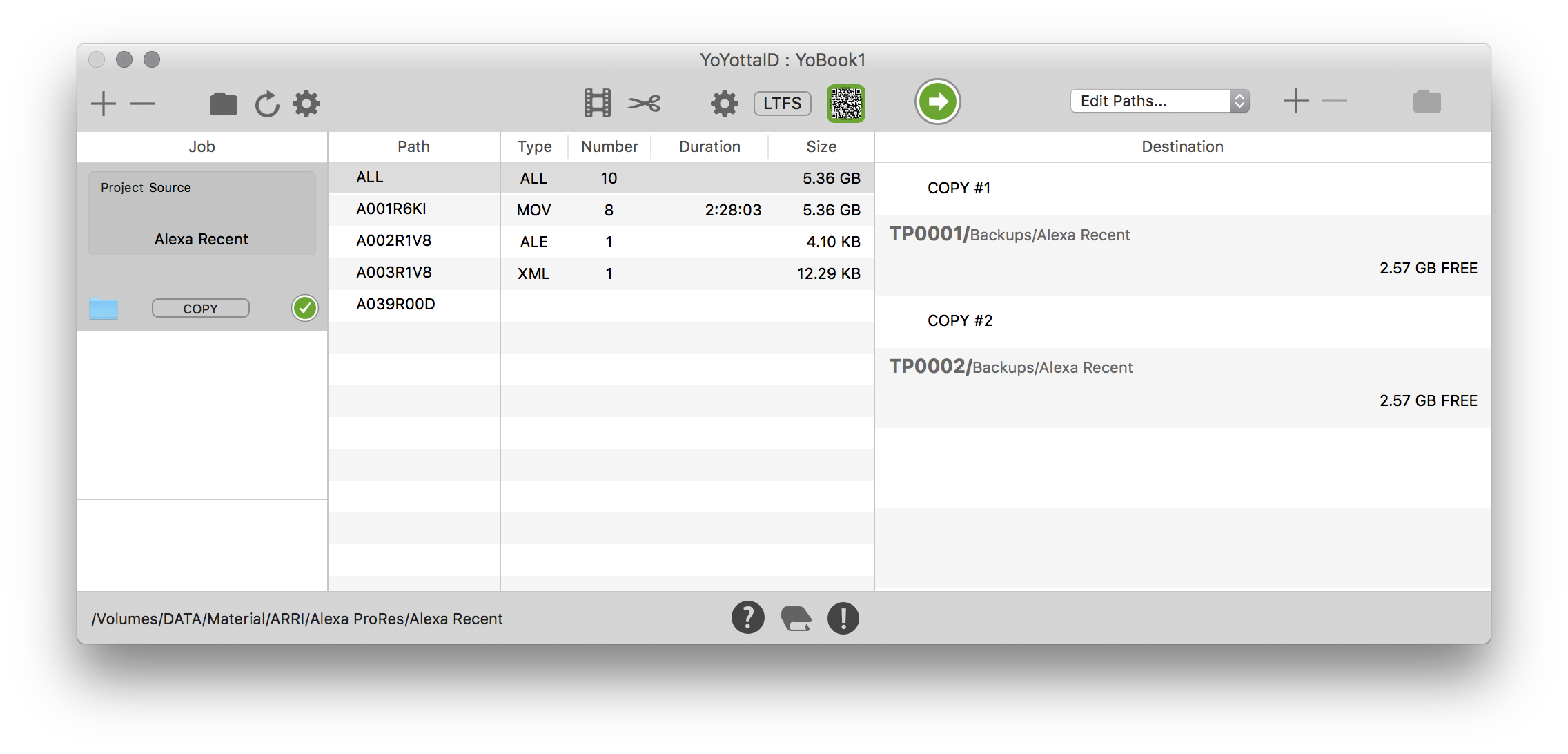Click the green checkmark status icon
Screen dimensions: 1568x754
click(x=305, y=308)
